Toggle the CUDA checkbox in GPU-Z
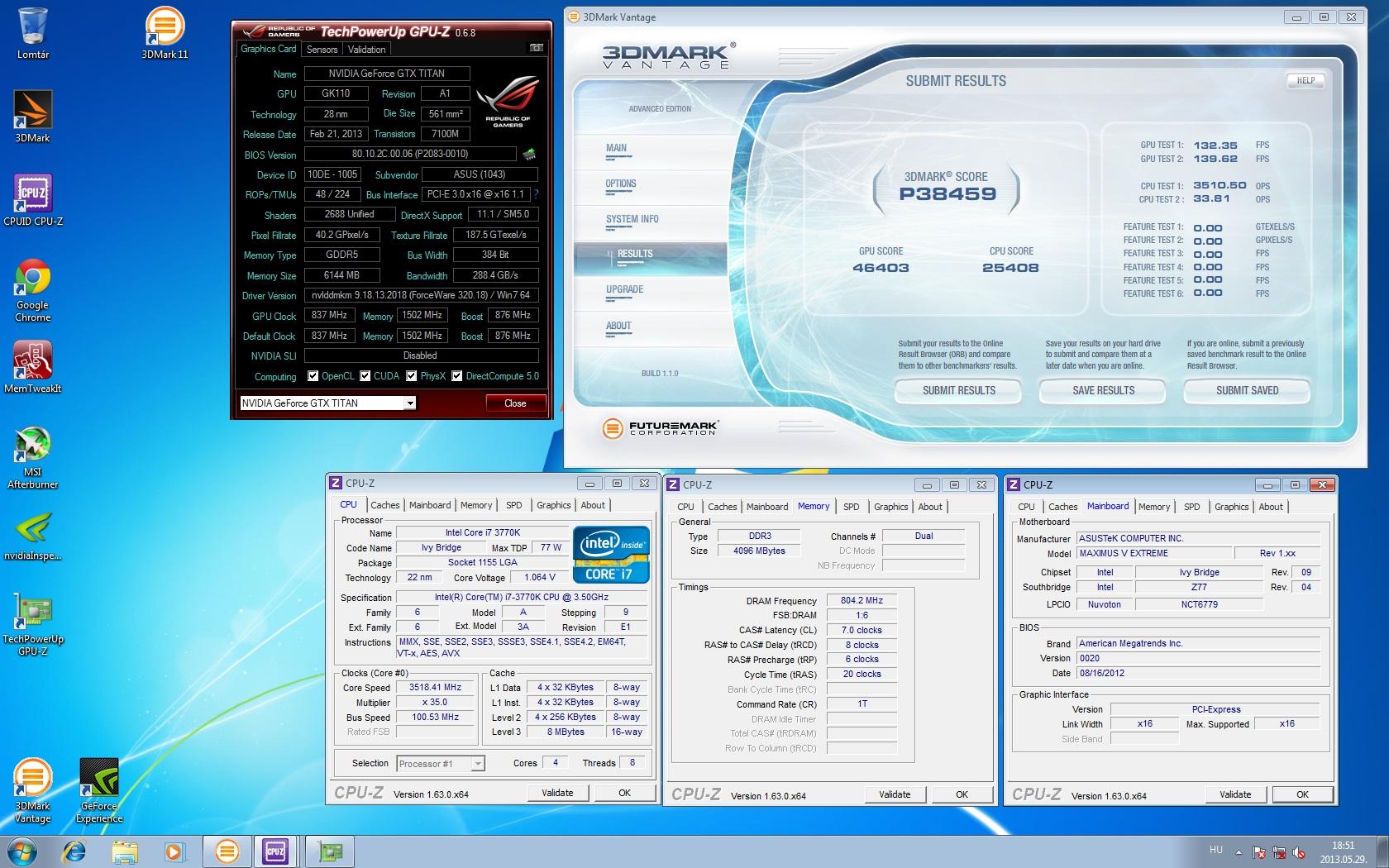Viewport: 1389px width, 868px height. click(x=365, y=375)
